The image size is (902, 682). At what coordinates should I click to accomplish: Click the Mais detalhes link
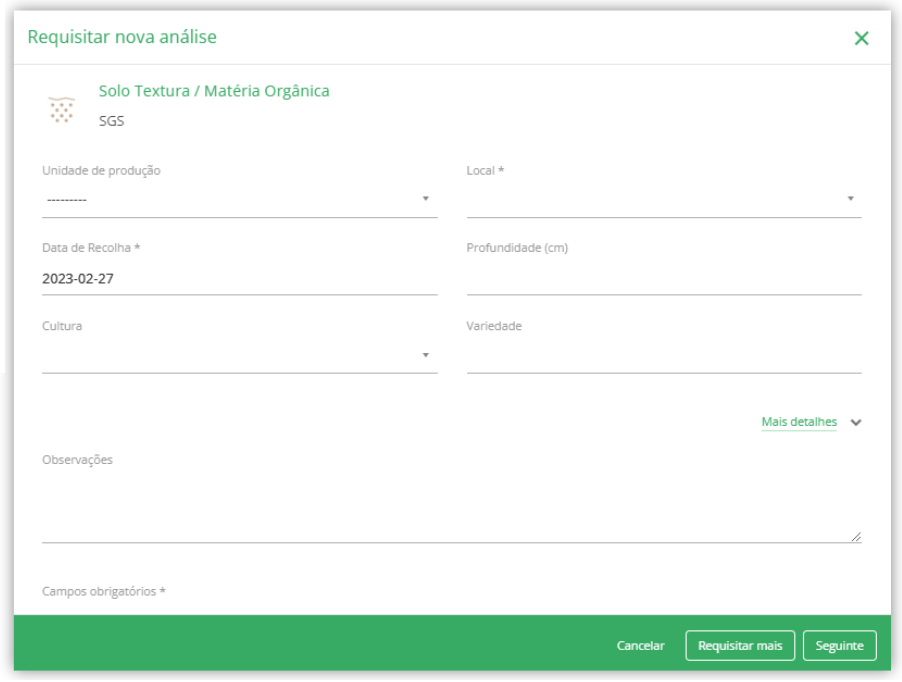799,422
